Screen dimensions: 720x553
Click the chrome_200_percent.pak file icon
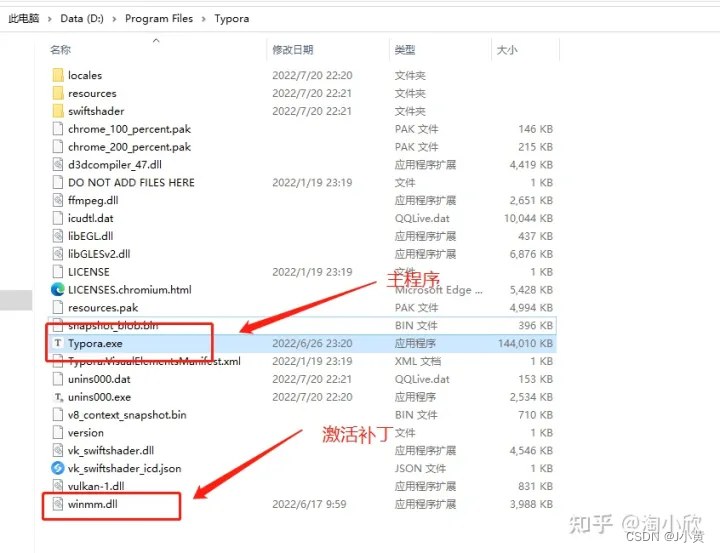pyautogui.click(x=58, y=147)
